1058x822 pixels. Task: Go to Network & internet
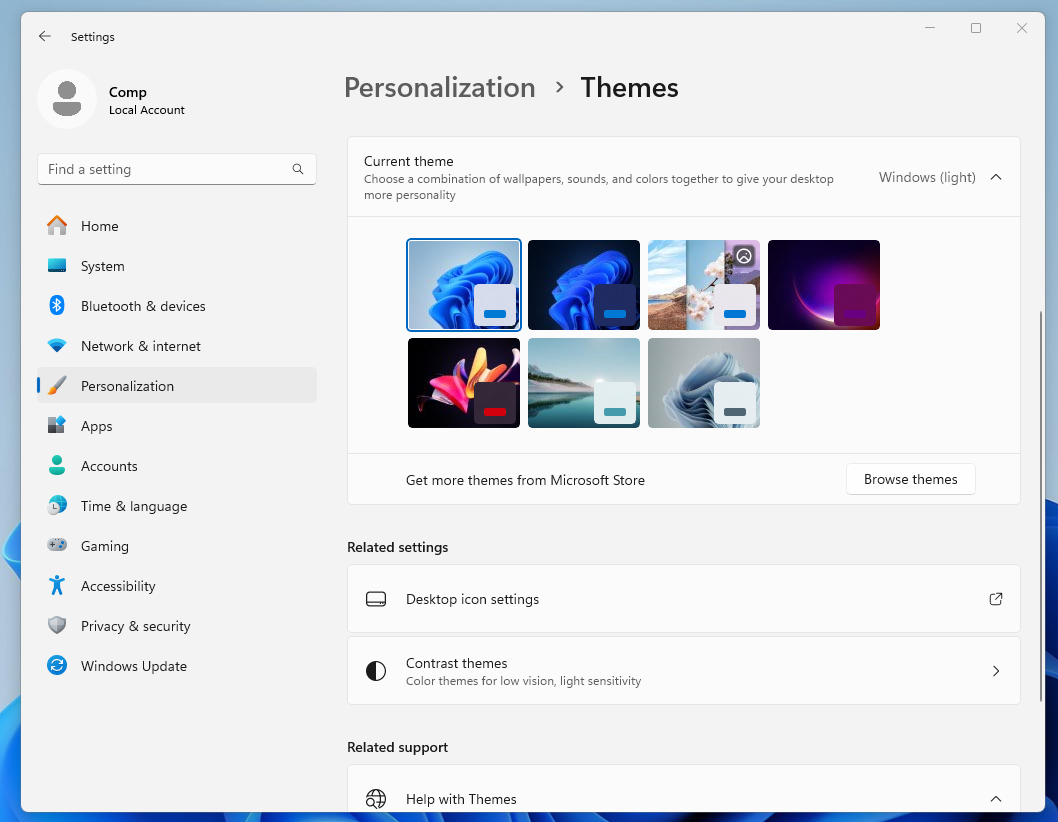click(177, 346)
